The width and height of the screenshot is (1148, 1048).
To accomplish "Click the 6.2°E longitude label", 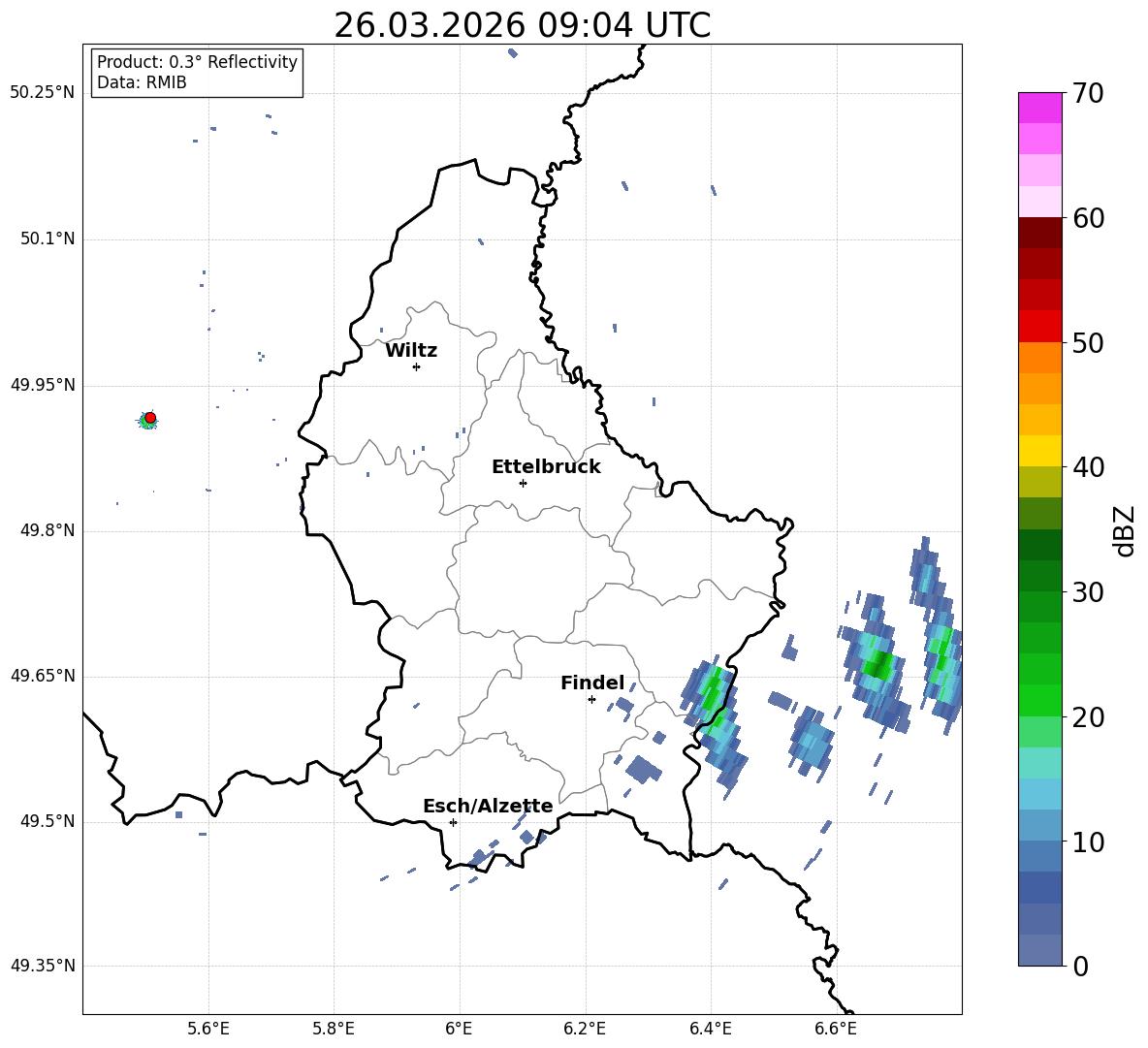I will pos(585,1029).
